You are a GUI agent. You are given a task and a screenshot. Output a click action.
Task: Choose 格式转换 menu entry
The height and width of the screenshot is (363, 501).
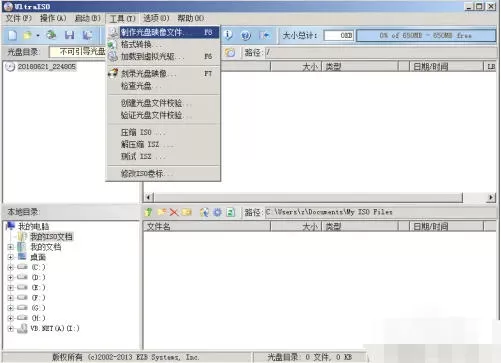[163, 44]
